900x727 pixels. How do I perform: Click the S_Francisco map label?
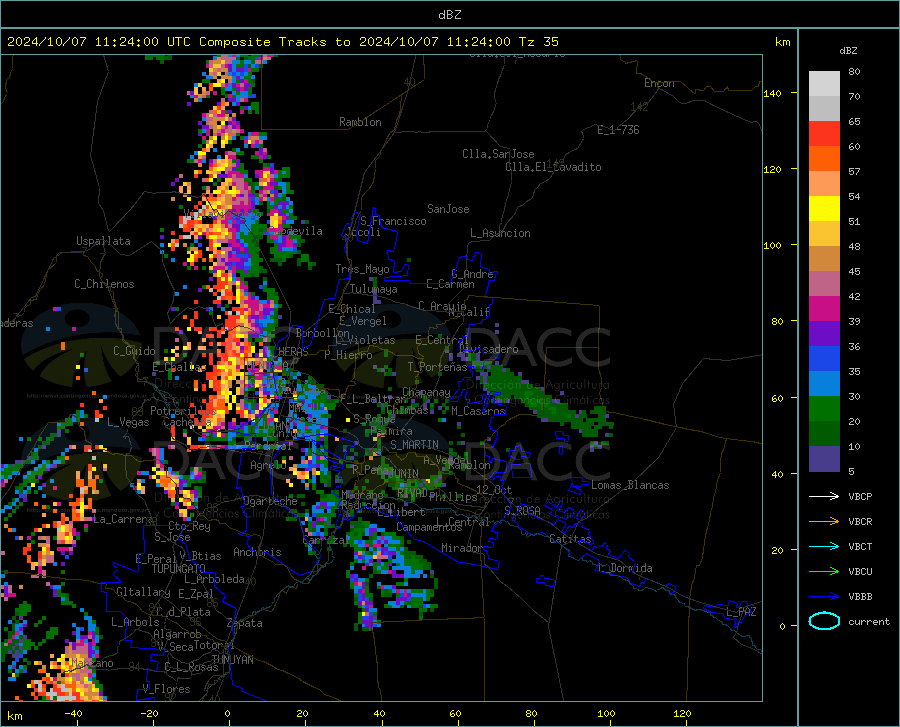pyautogui.click(x=393, y=221)
